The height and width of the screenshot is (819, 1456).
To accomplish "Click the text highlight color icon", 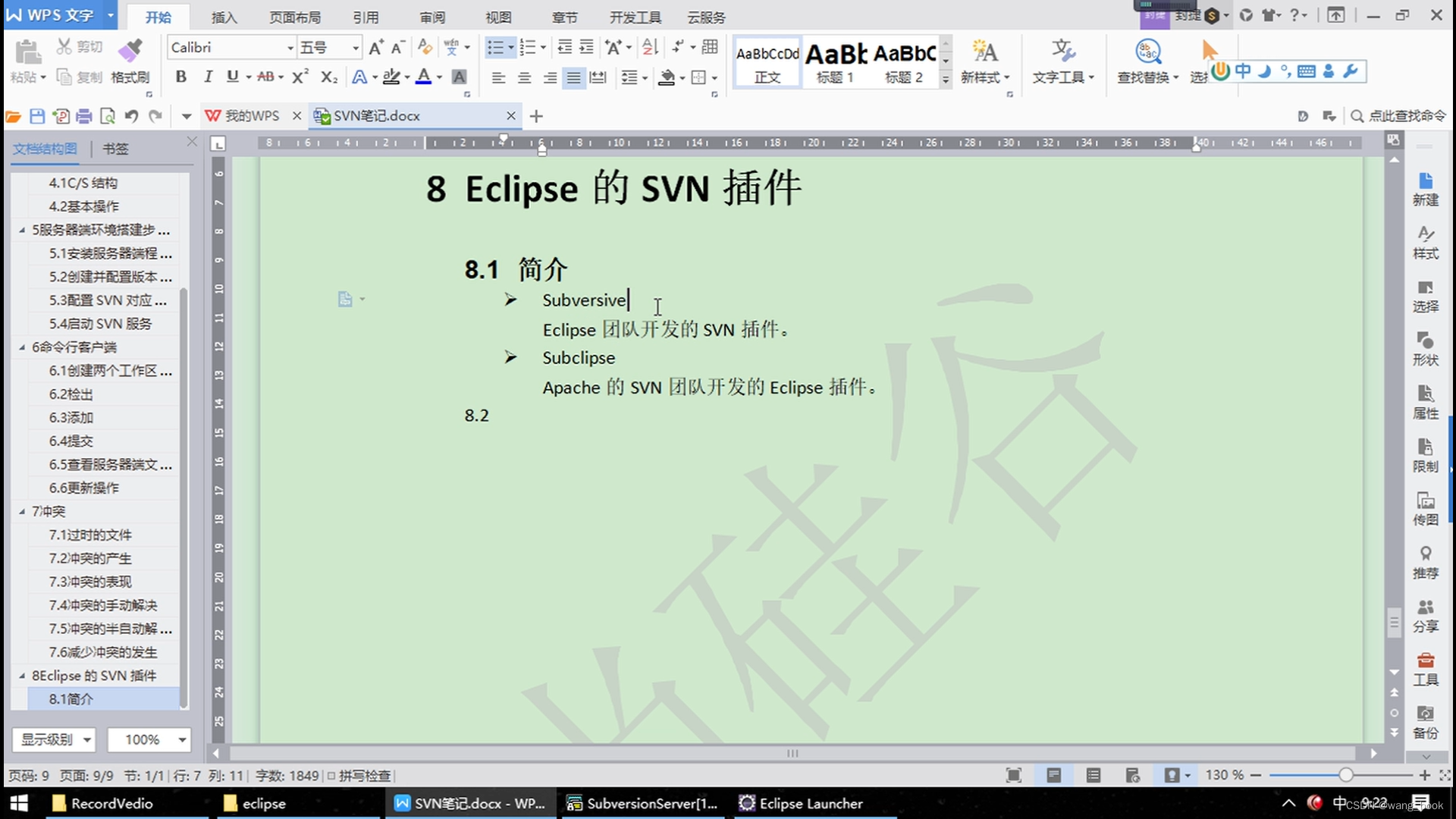I will [x=391, y=77].
